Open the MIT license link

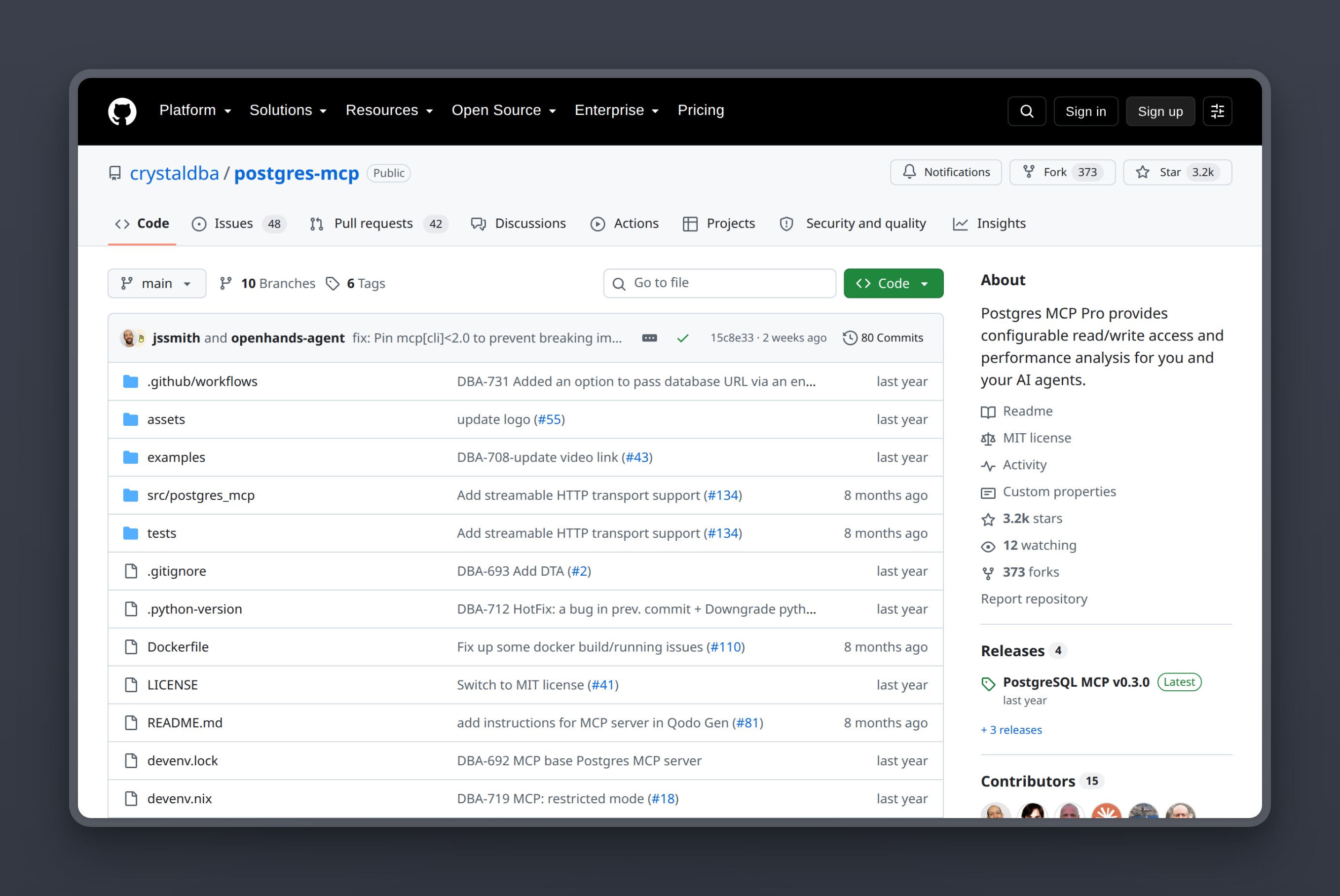[x=1037, y=438]
